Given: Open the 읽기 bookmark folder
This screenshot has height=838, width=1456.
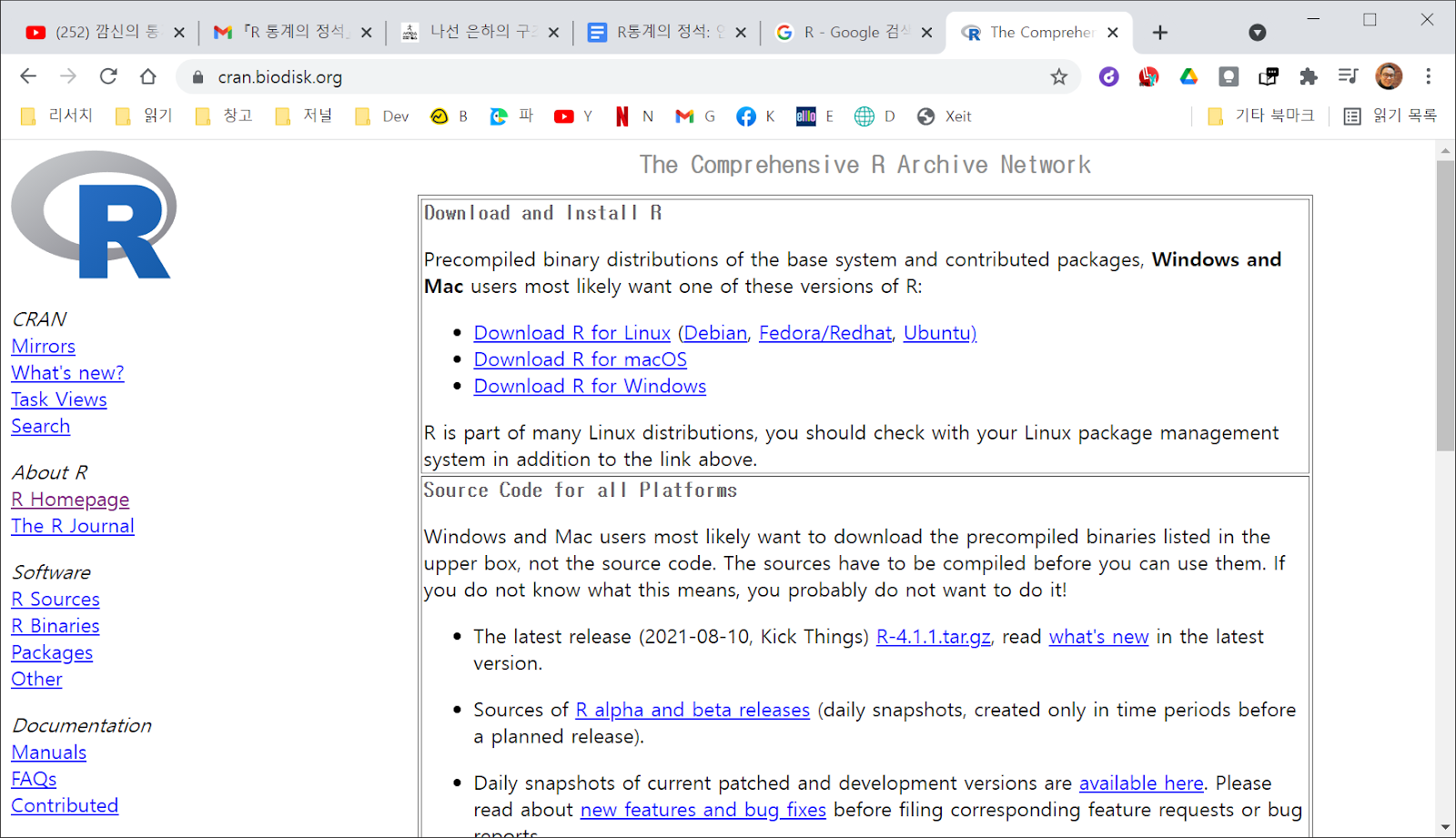Looking at the screenshot, I should click(x=144, y=116).
